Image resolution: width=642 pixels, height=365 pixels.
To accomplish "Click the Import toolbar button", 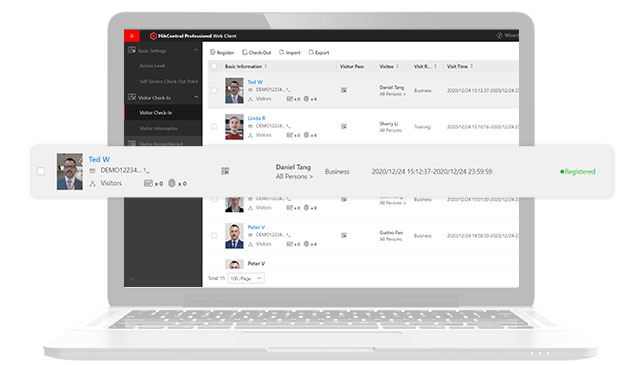I will click(289, 52).
